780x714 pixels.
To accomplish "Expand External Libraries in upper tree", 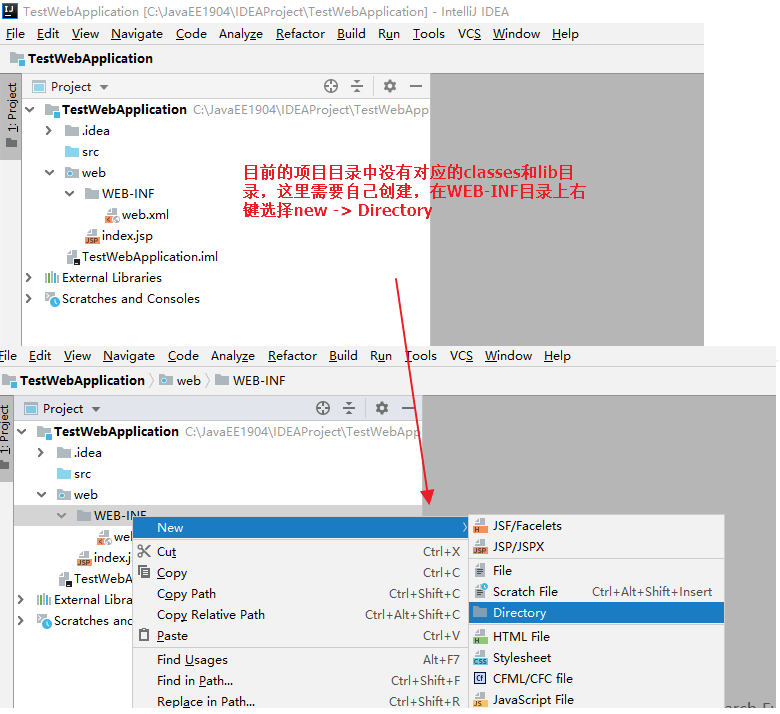I will click(x=29, y=278).
